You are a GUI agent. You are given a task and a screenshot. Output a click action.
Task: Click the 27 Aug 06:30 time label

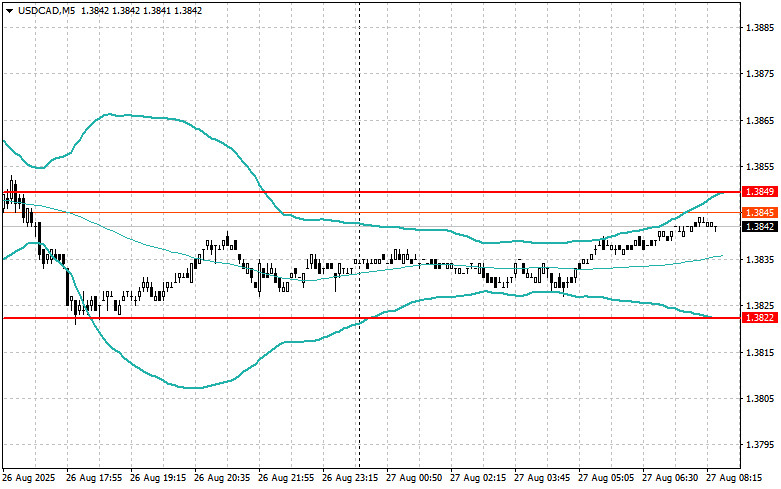click(670, 478)
